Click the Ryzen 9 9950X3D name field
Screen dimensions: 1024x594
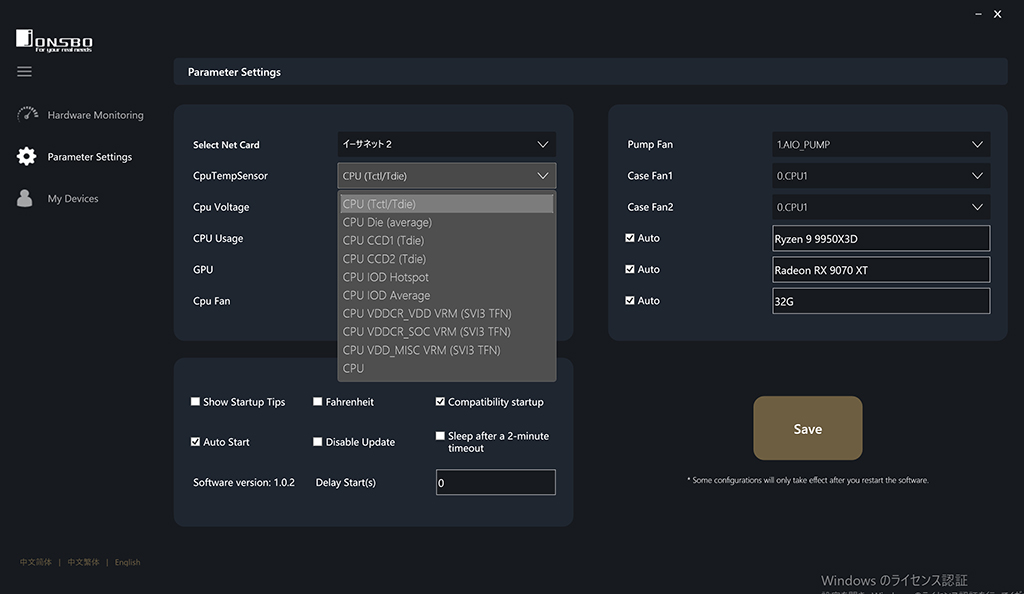[881, 238]
